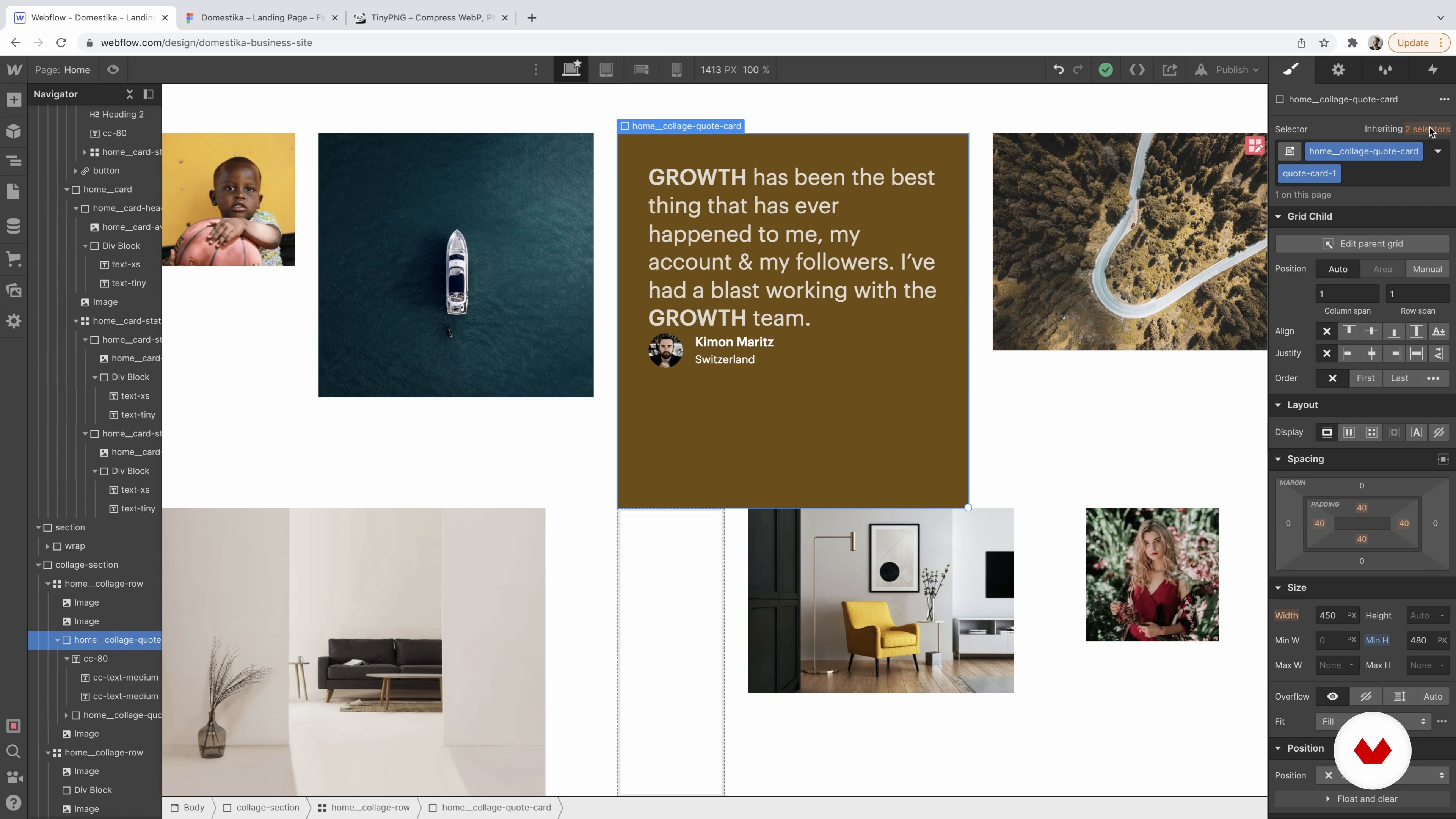Viewport: 1456px width, 819px height.
Task: Open Help question mark icon
Action: coord(14,803)
